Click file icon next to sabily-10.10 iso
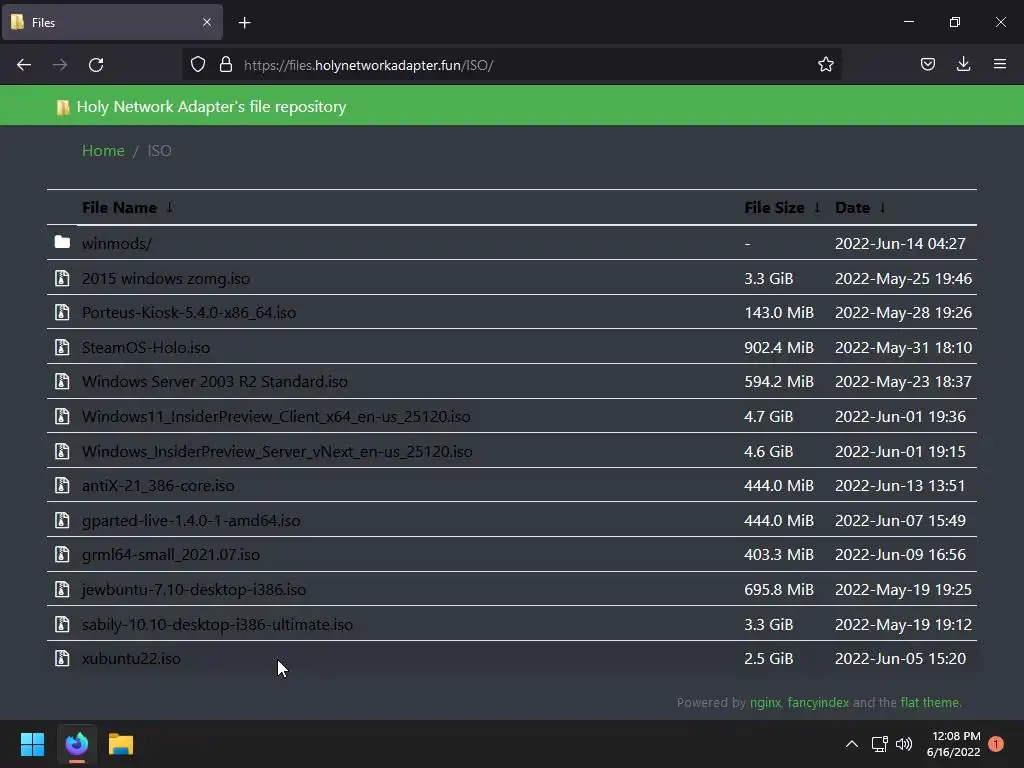This screenshot has width=1024, height=768. 62,624
